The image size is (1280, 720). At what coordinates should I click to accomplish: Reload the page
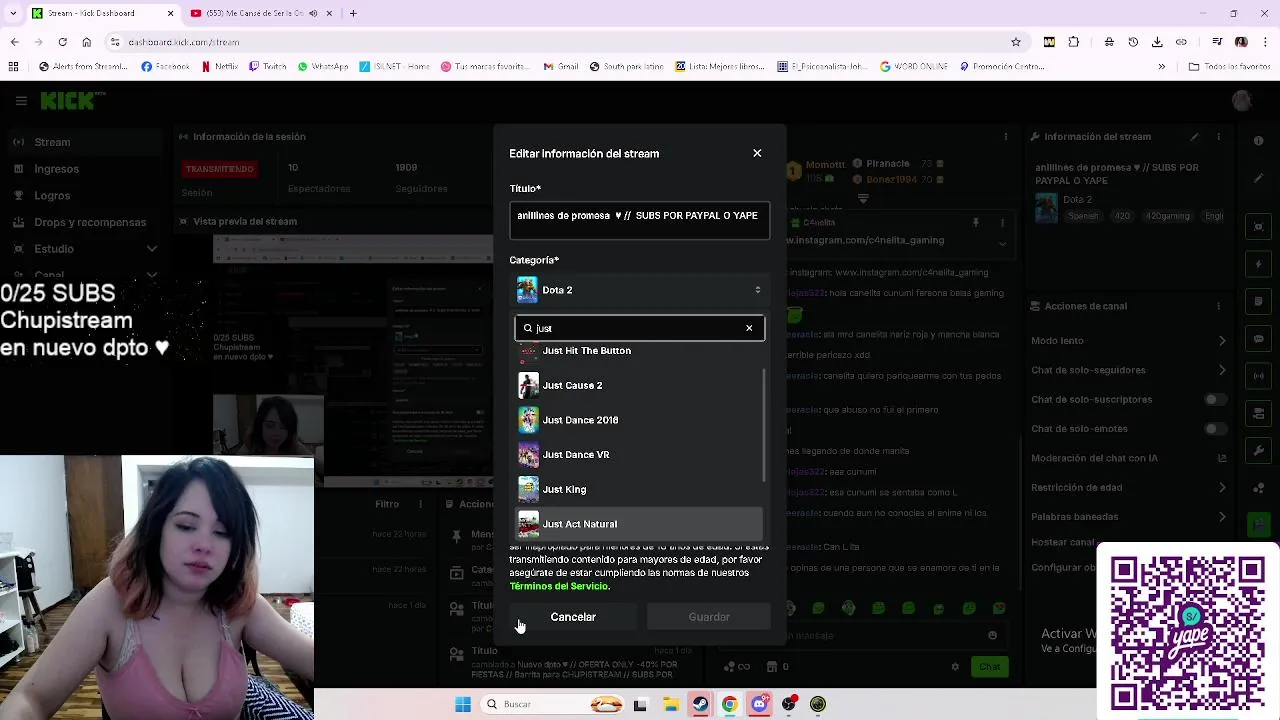pyautogui.click(x=62, y=42)
